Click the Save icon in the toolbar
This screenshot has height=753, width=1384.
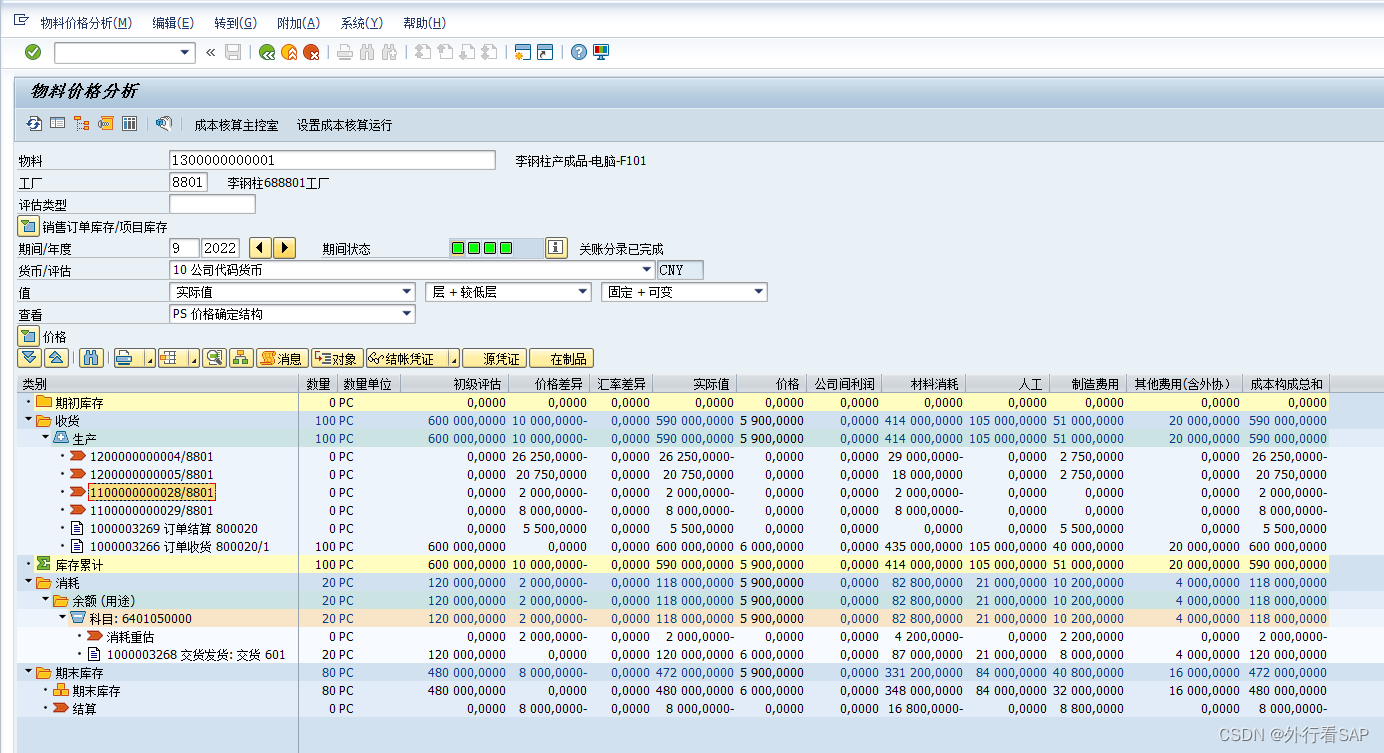pyautogui.click(x=233, y=53)
